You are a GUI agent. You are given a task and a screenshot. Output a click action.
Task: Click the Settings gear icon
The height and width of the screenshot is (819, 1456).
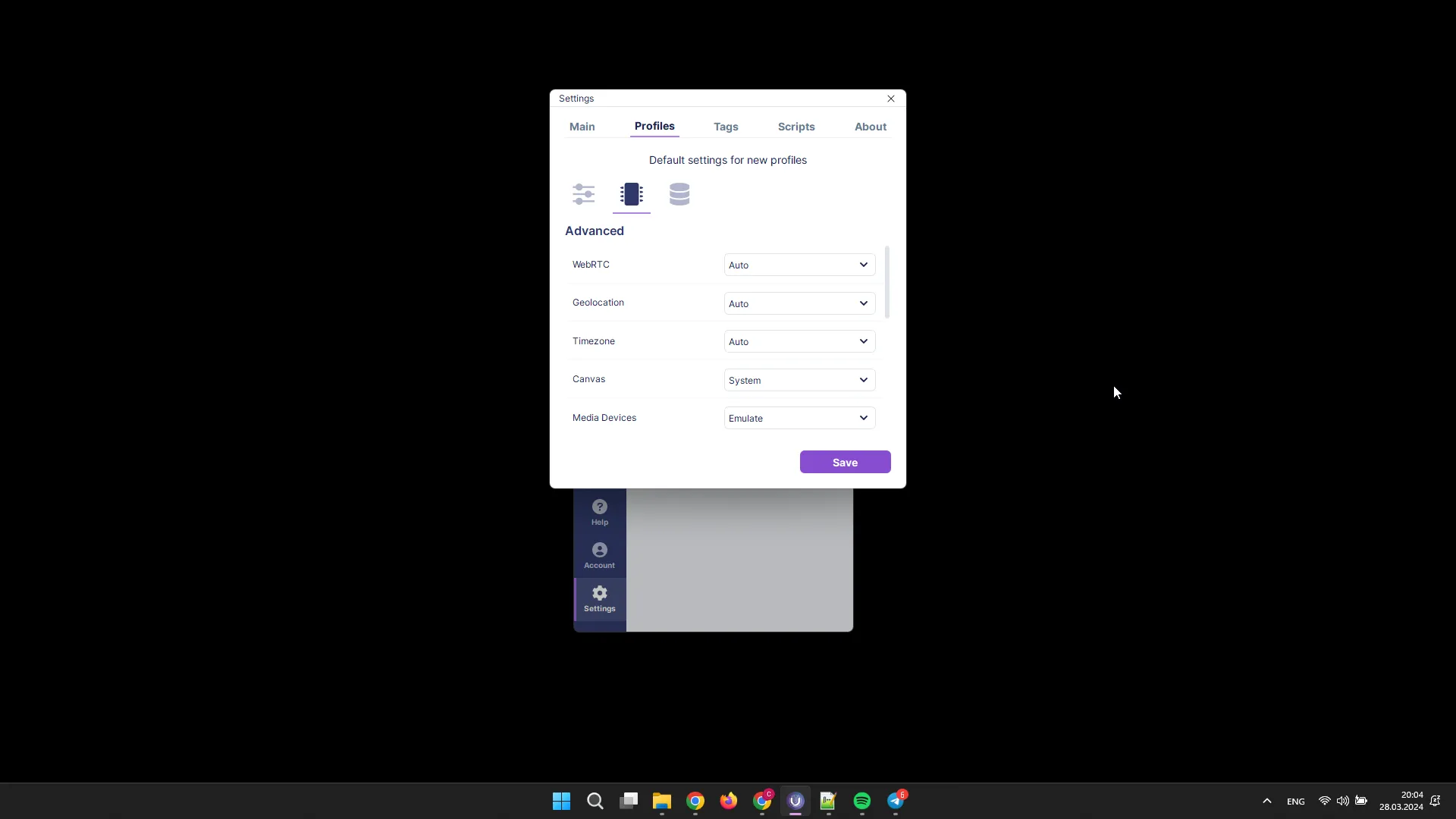pyautogui.click(x=599, y=592)
